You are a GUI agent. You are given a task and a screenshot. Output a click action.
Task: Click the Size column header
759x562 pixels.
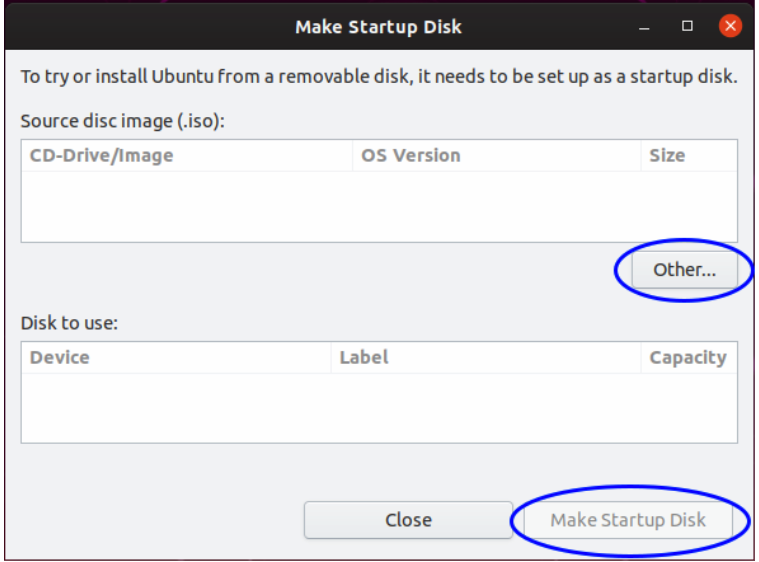pos(689,155)
